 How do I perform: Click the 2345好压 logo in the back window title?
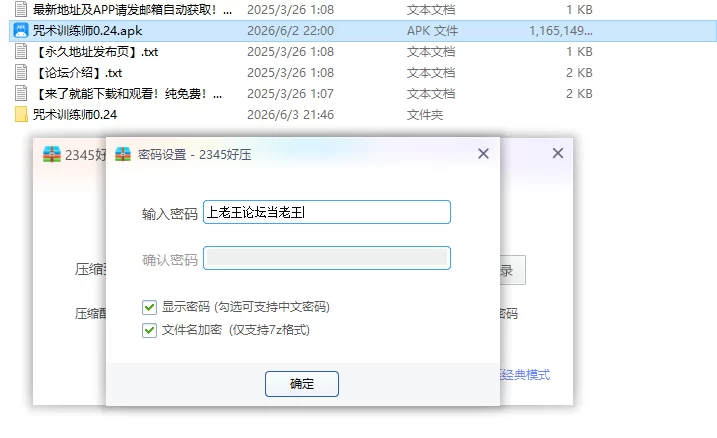52,155
